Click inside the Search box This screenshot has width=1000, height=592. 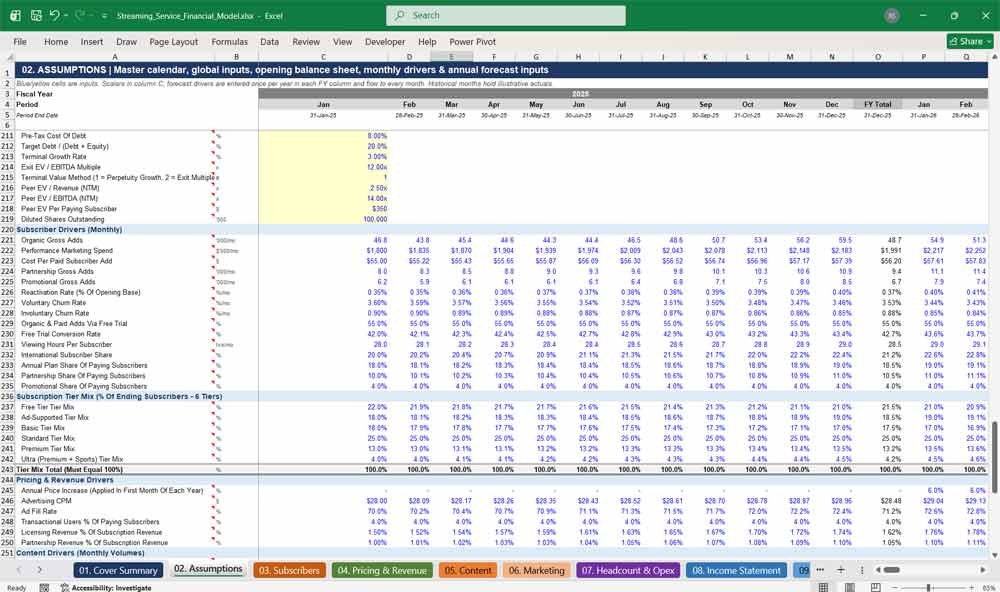point(506,15)
